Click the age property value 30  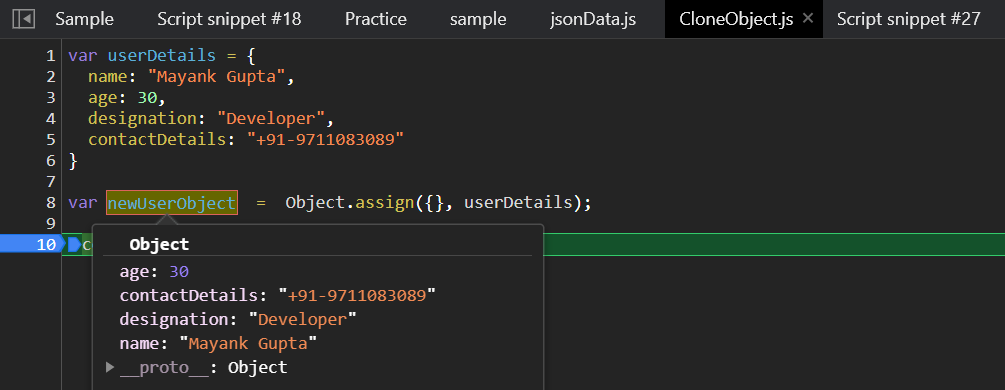point(179,272)
